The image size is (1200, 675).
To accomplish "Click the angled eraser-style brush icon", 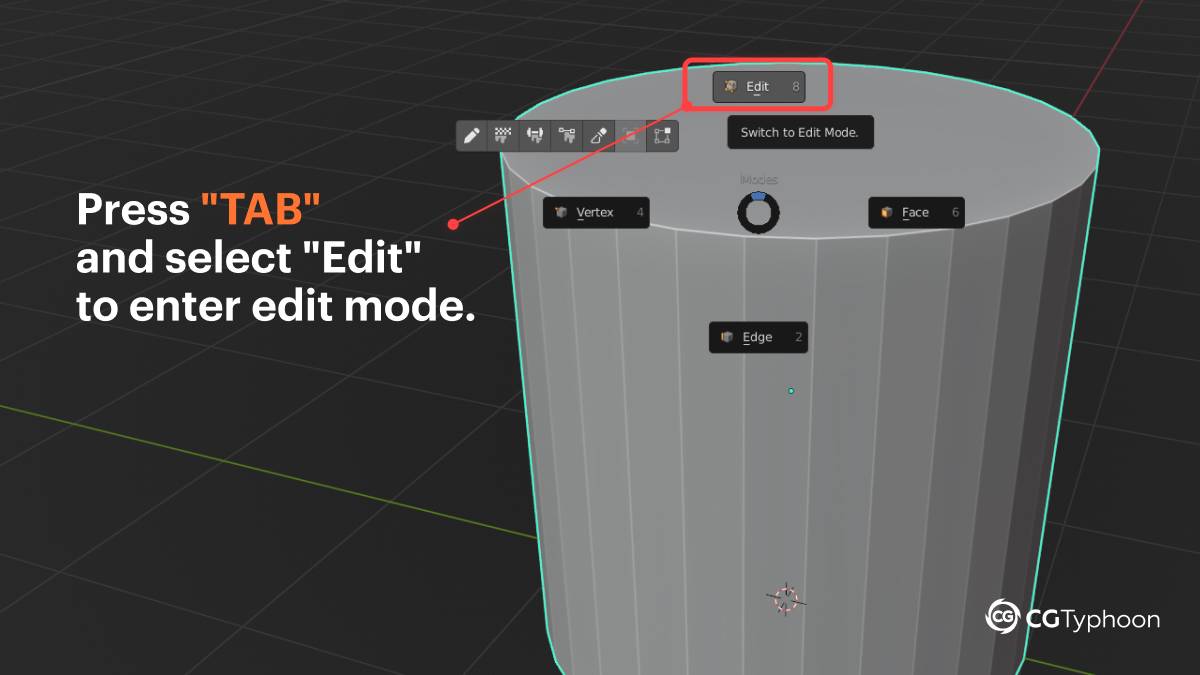I will pos(598,136).
